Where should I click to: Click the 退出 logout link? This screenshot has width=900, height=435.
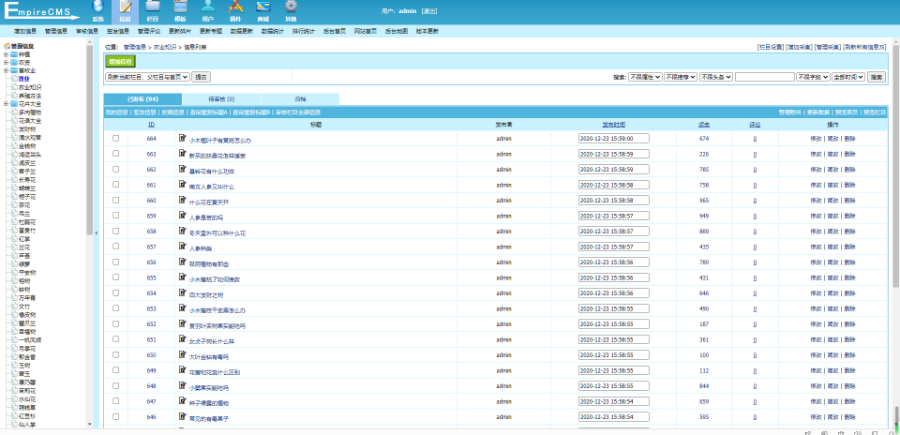[429, 11]
